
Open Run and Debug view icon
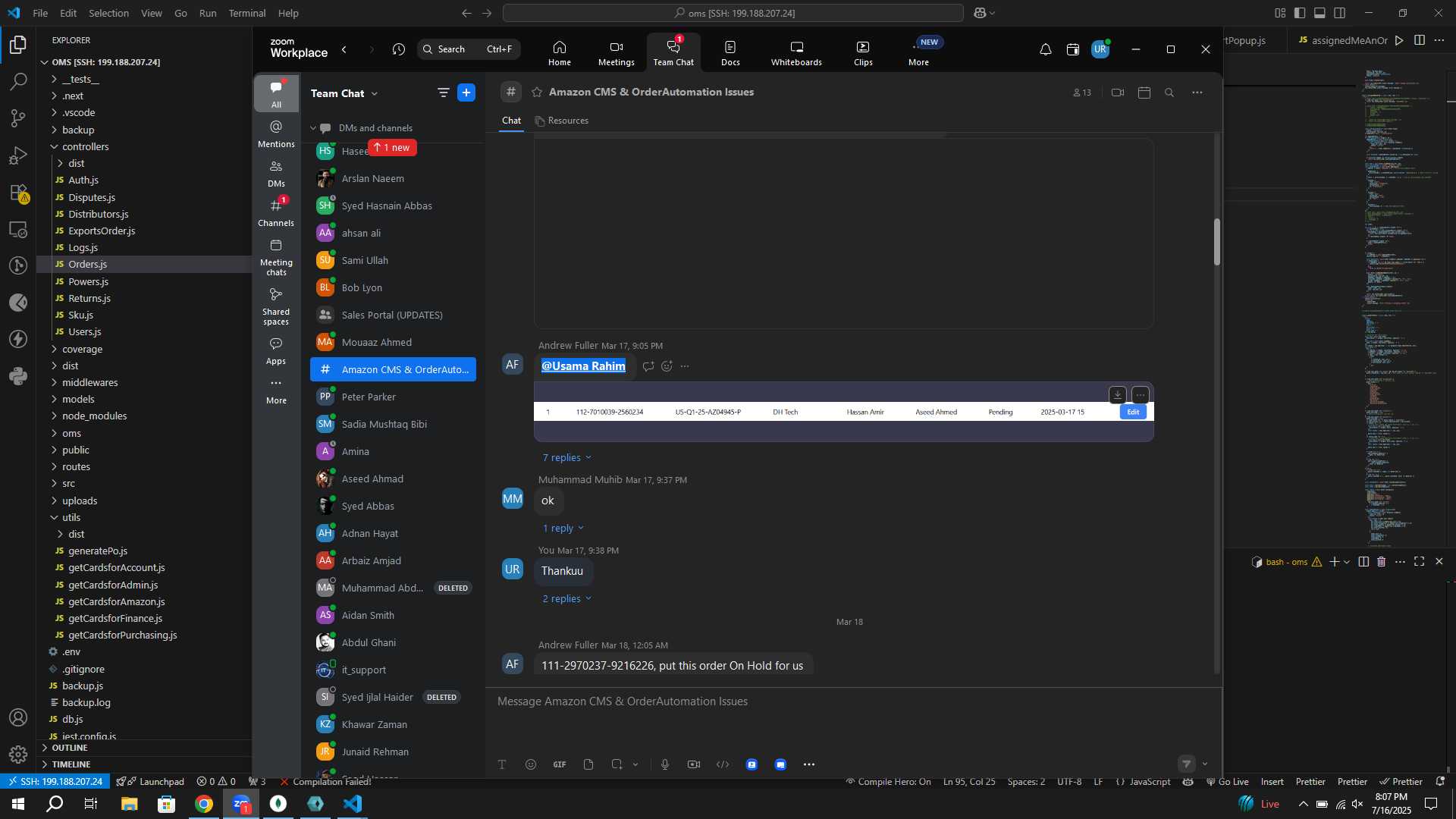(18, 155)
